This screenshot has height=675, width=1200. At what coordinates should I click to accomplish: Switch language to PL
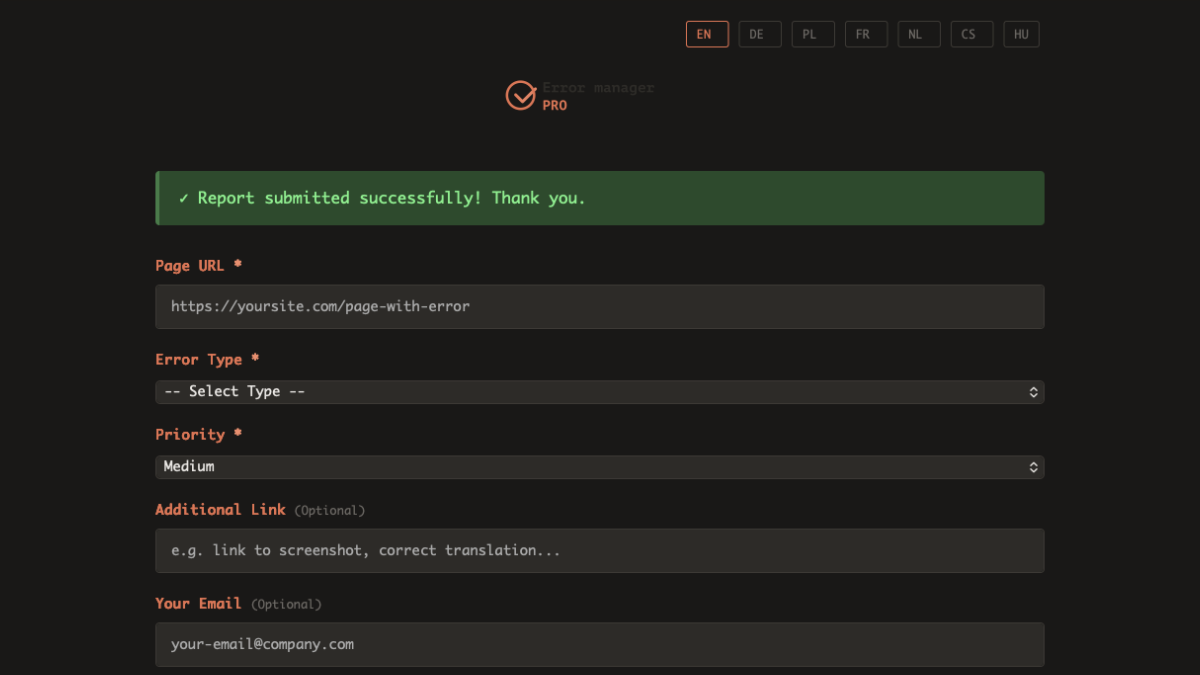tap(813, 33)
